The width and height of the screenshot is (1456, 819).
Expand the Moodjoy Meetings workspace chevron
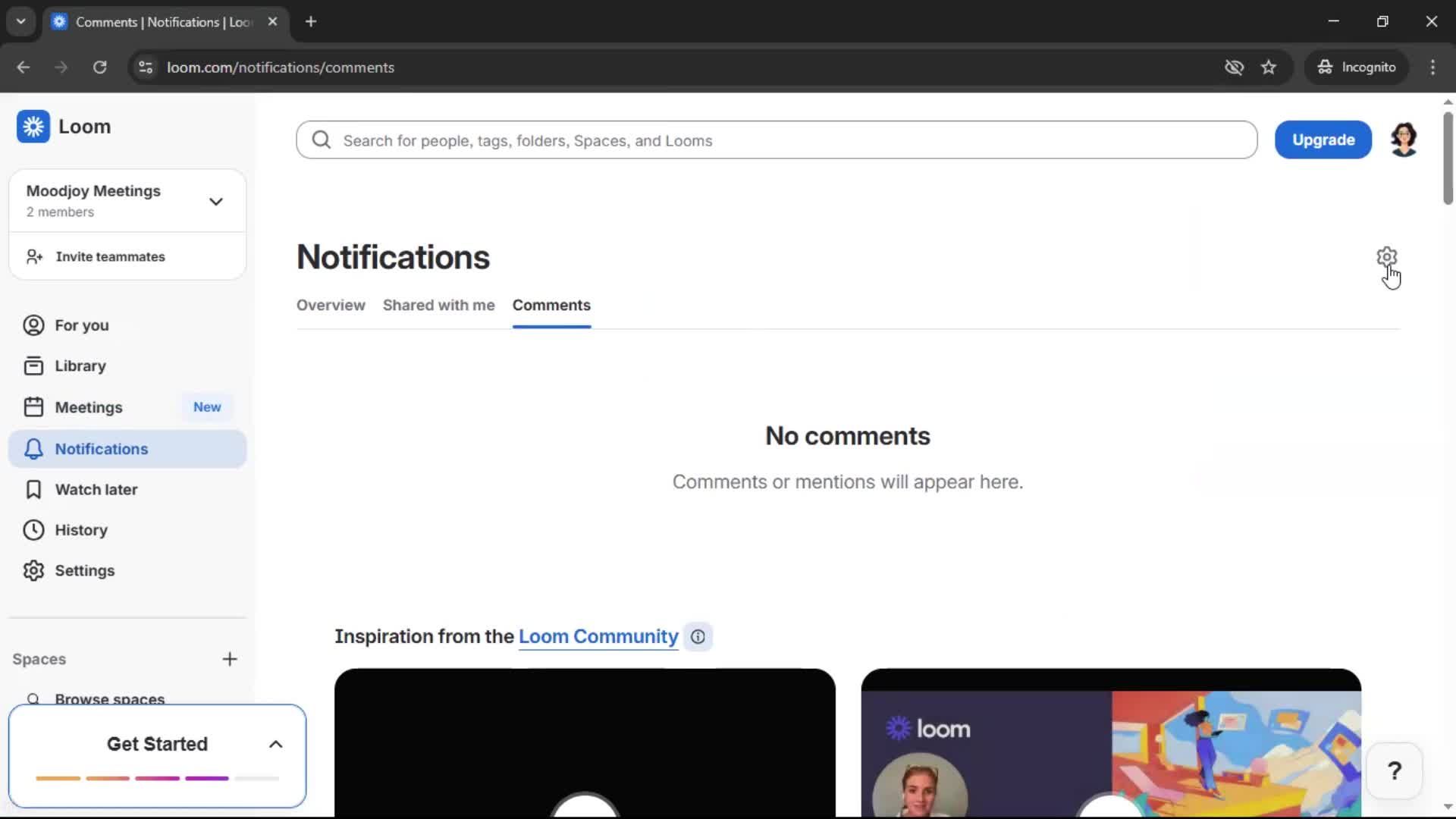coord(216,201)
